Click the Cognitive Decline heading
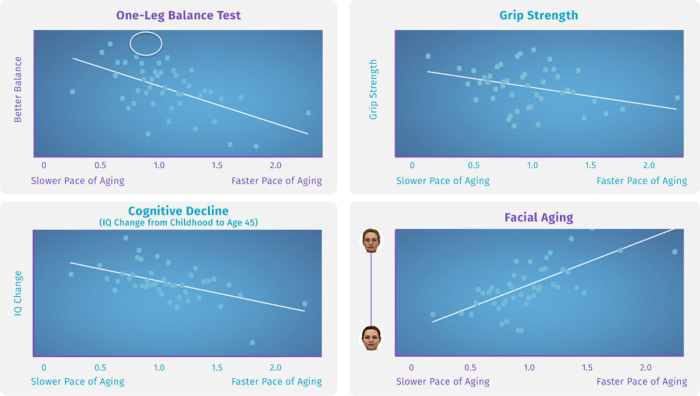Viewport: 700px width, 396px height. click(178, 211)
